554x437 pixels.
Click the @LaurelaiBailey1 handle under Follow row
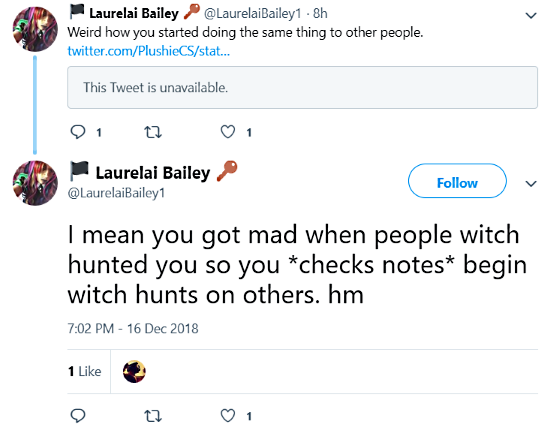[x=116, y=193]
